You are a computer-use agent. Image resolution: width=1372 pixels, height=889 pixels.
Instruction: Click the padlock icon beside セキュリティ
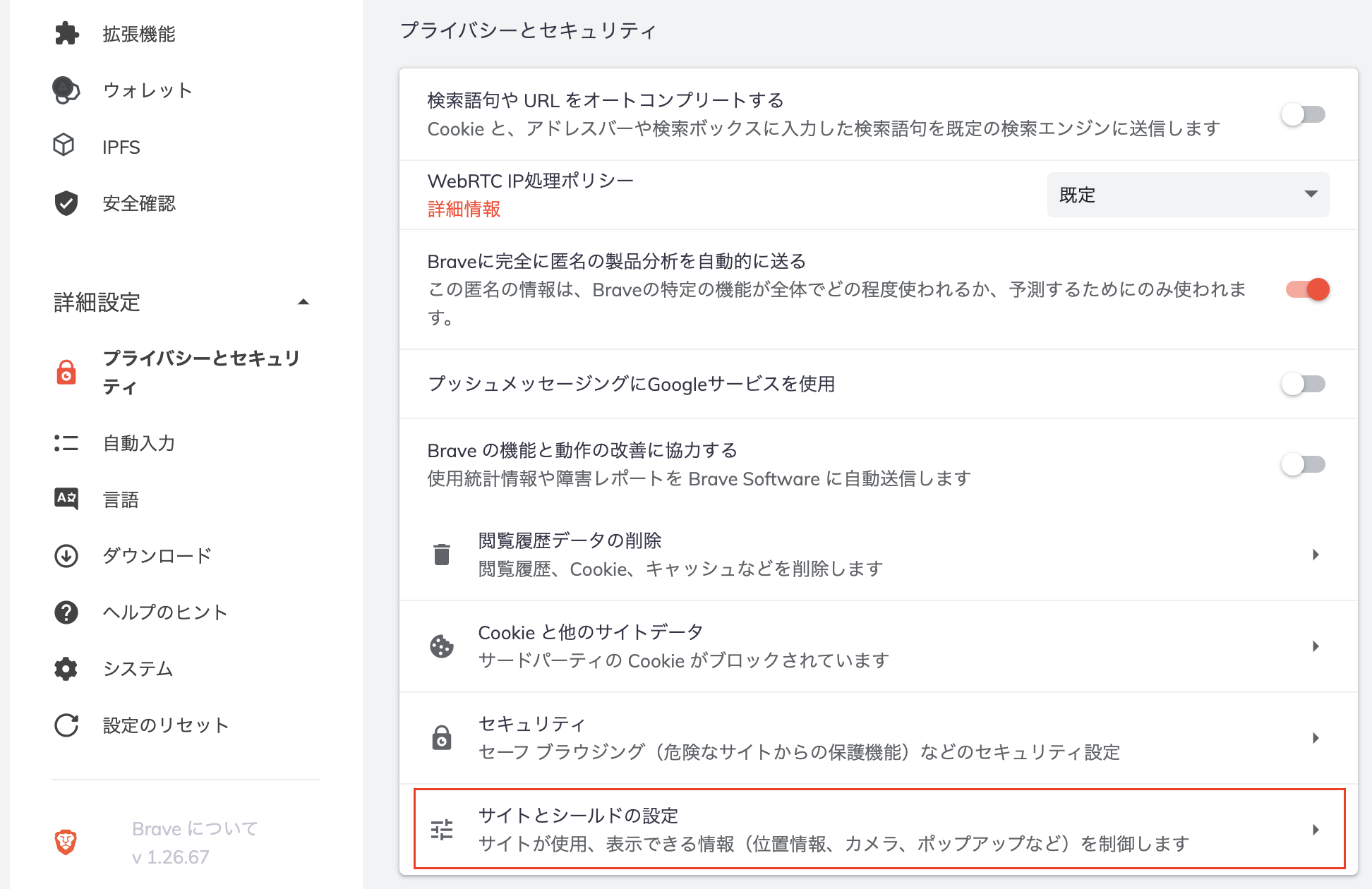(x=442, y=738)
